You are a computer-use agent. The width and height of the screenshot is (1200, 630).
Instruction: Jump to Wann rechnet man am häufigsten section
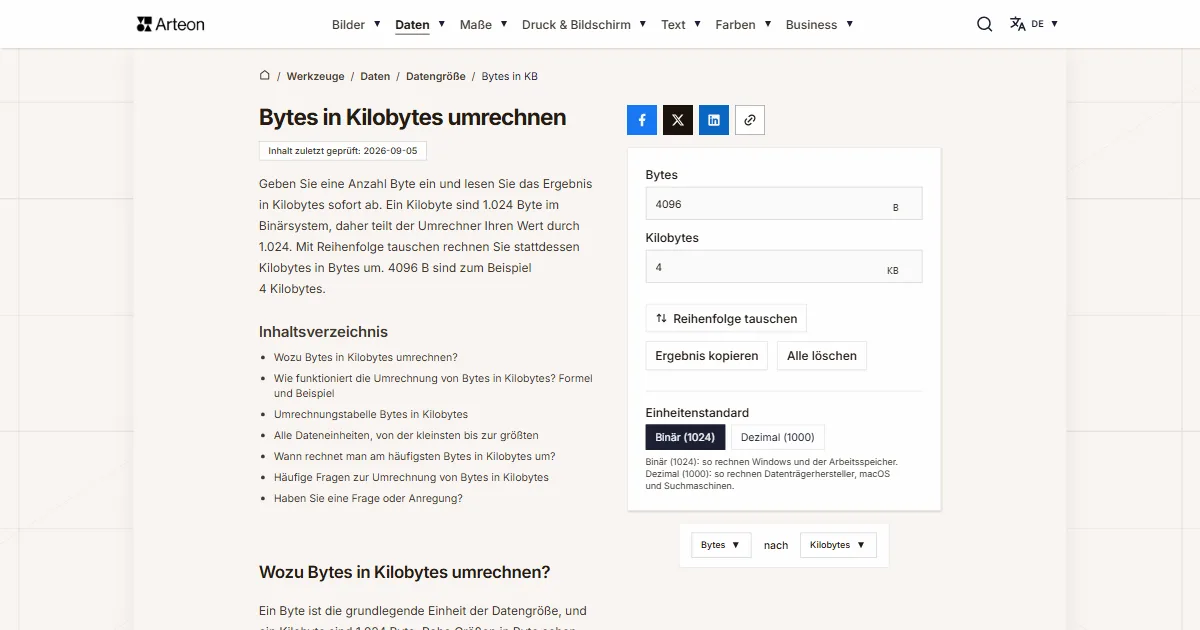[414, 456]
